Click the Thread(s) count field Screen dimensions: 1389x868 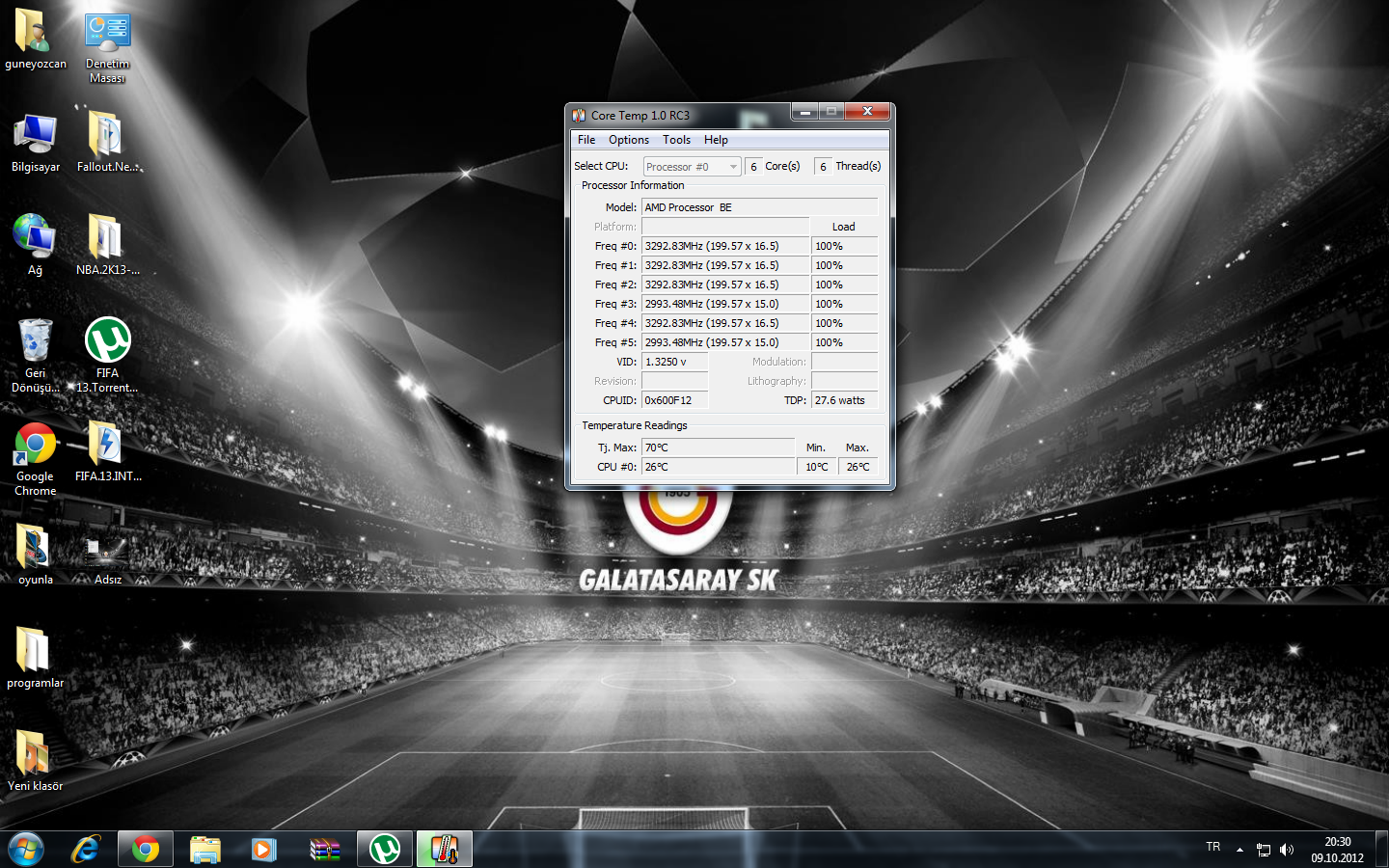tap(823, 167)
